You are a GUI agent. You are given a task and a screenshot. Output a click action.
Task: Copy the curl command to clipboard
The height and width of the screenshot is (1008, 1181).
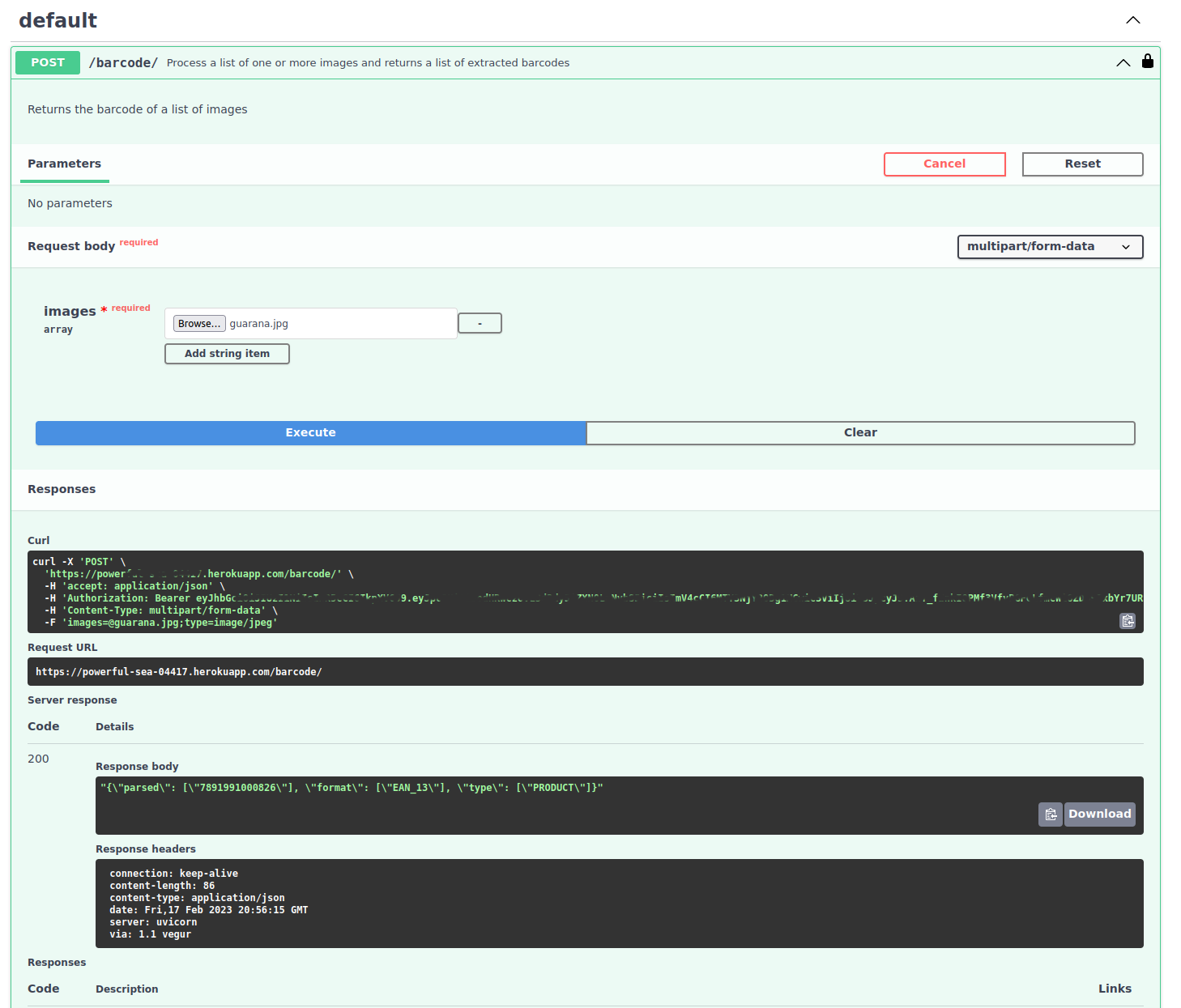(1127, 621)
